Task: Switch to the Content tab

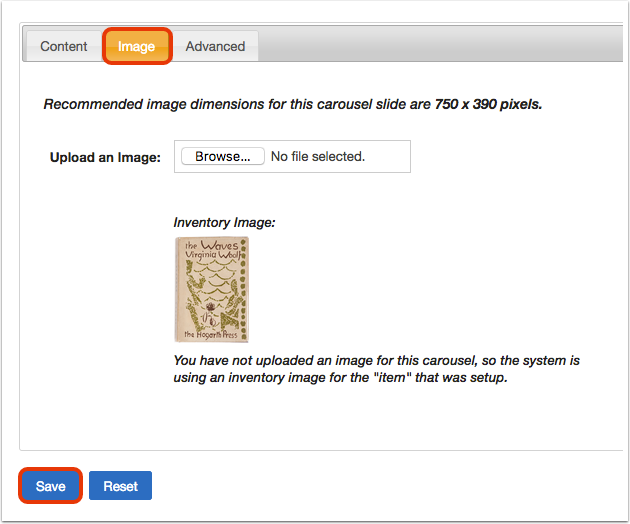Action: [x=64, y=46]
